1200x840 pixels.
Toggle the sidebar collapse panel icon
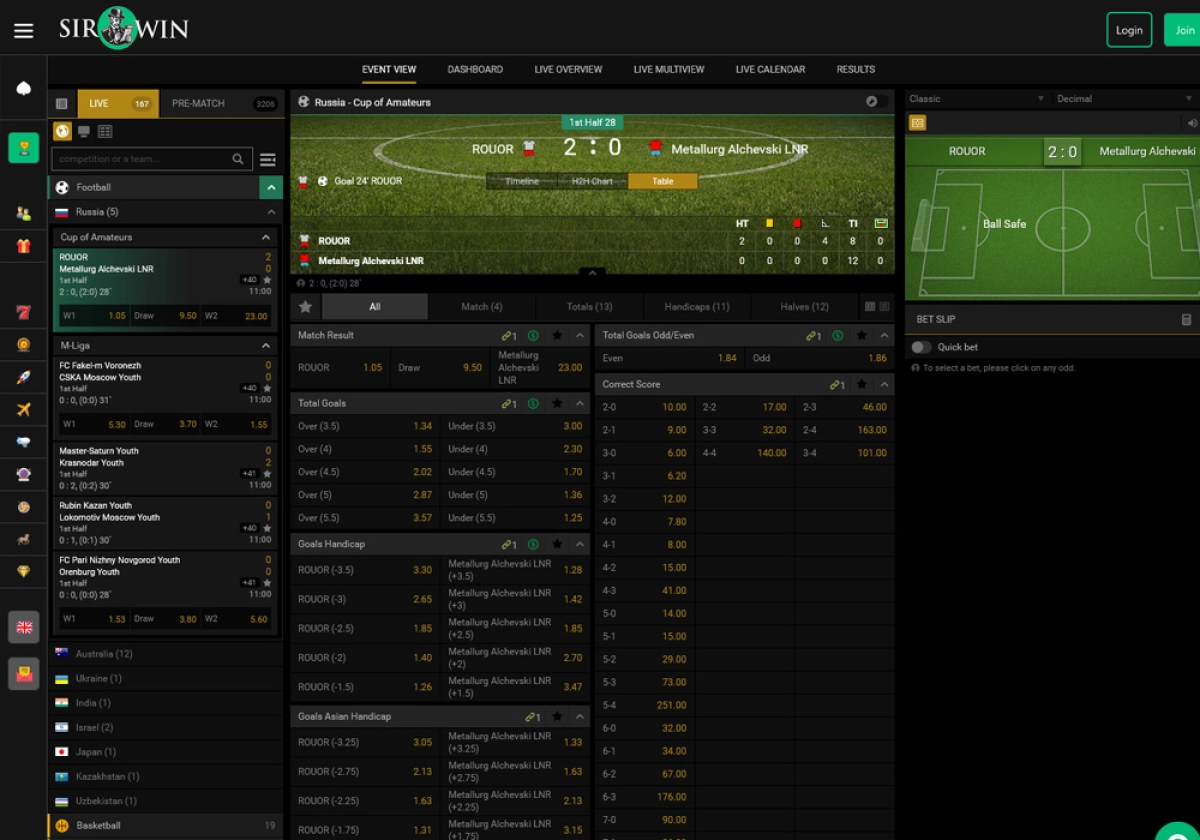click(61, 104)
